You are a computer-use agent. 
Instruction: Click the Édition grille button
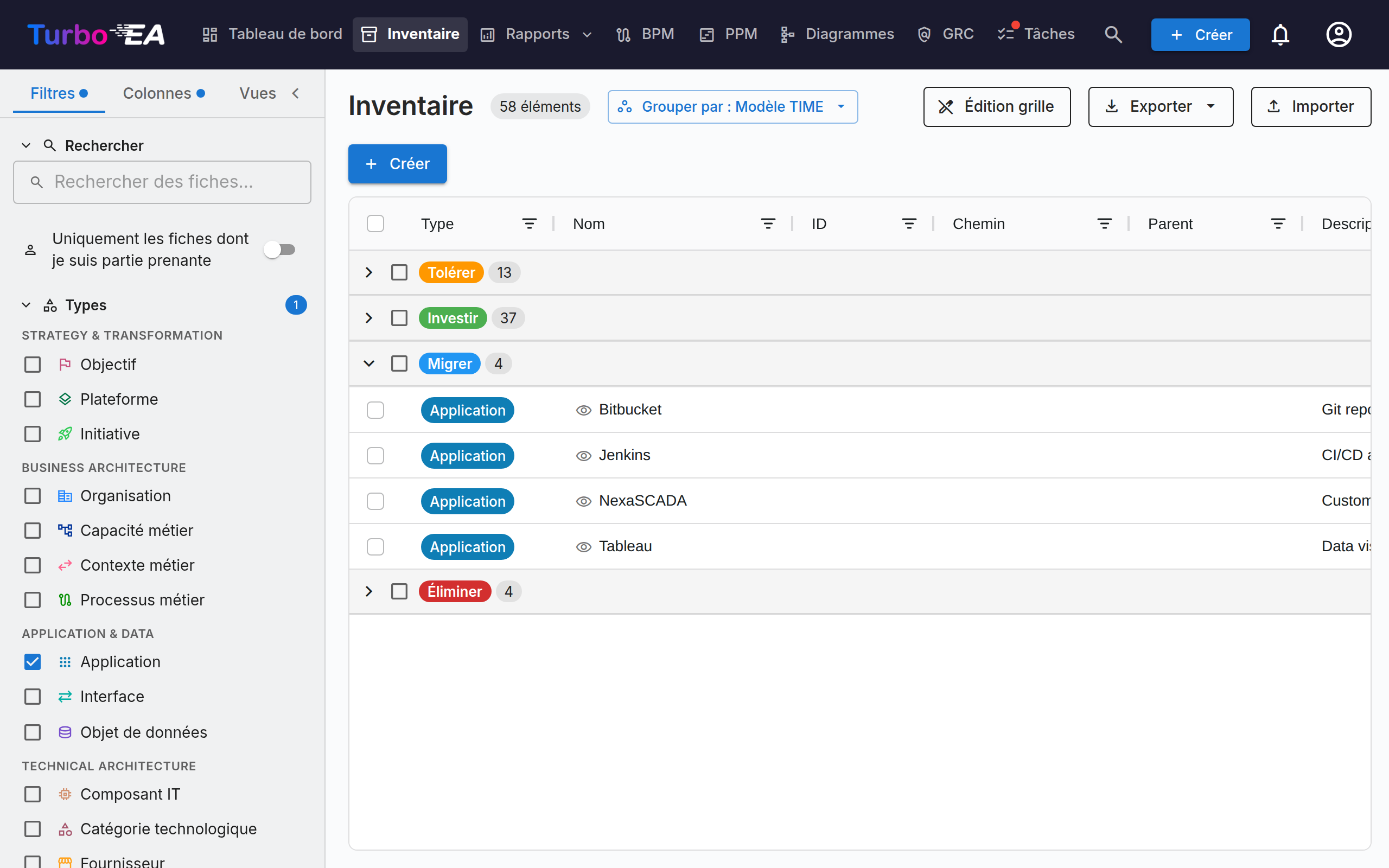pos(996,107)
